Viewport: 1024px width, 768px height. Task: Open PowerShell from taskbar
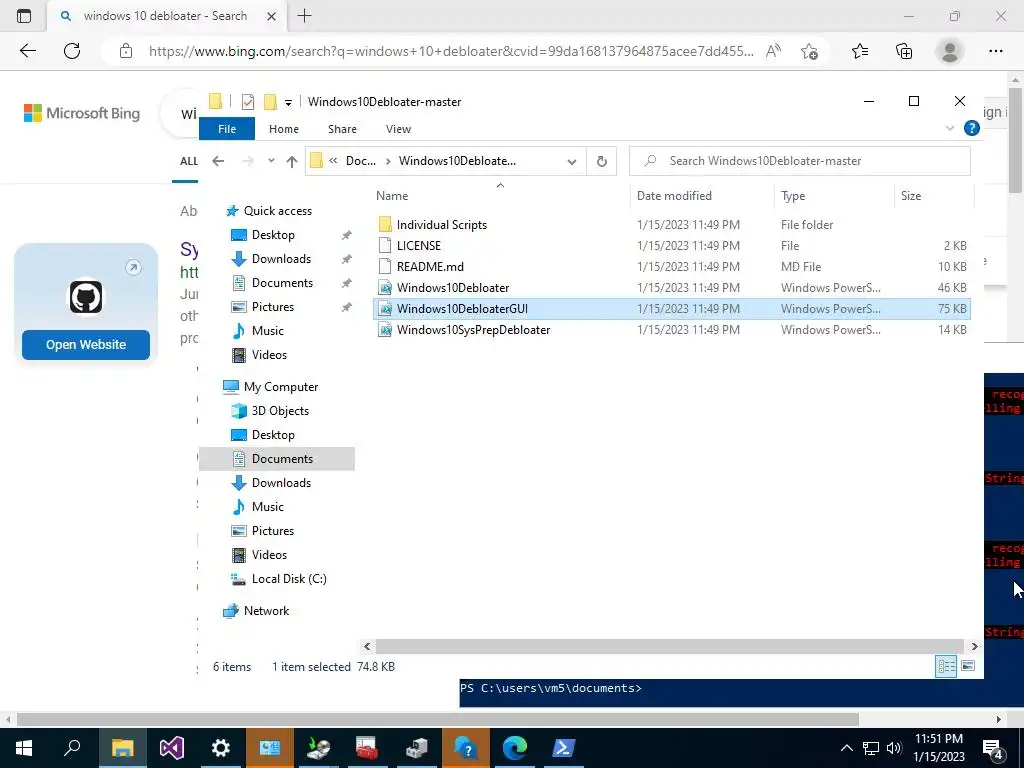click(x=564, y=748)
